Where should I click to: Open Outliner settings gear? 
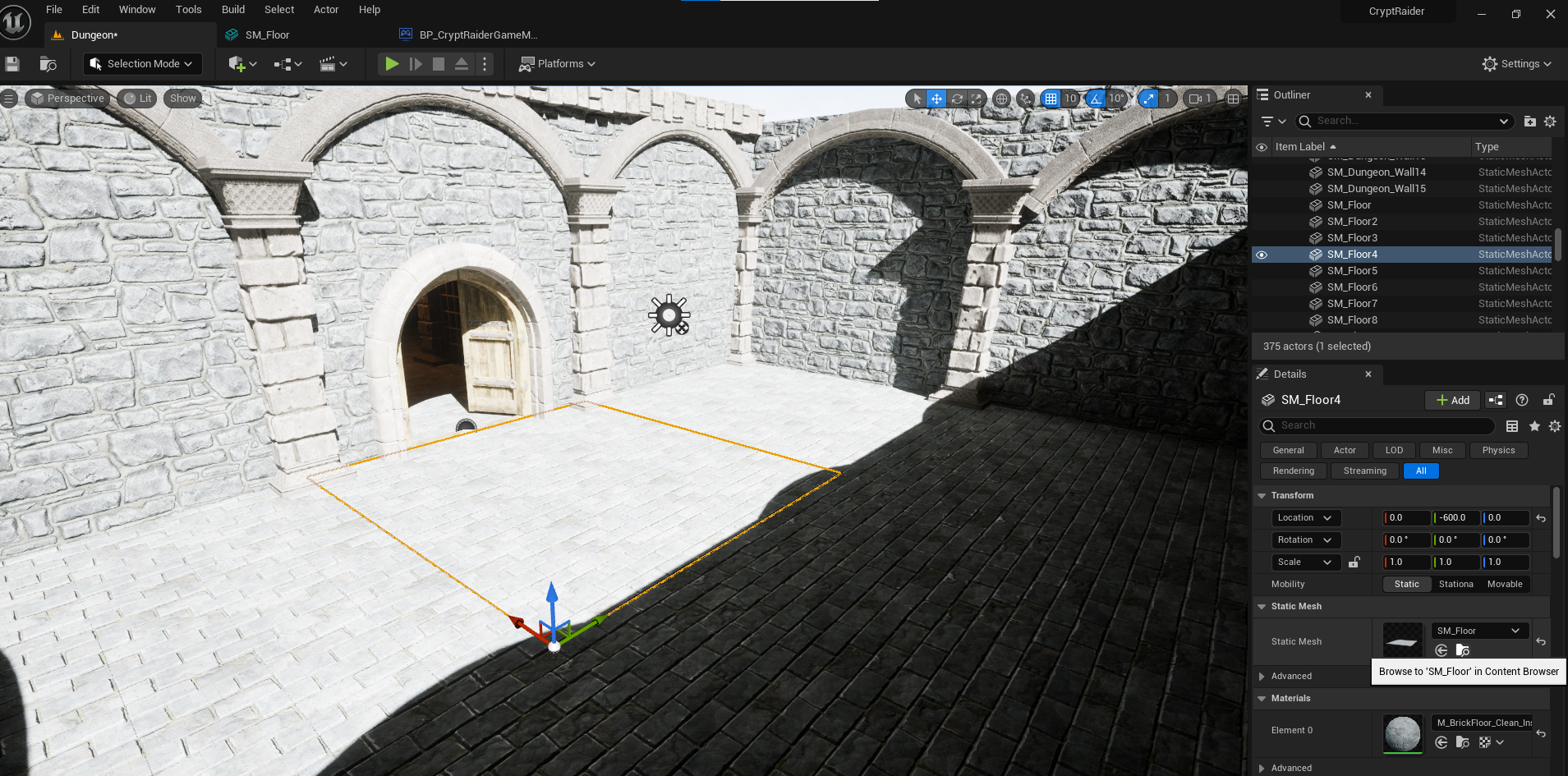click(x=1550, y=122)
